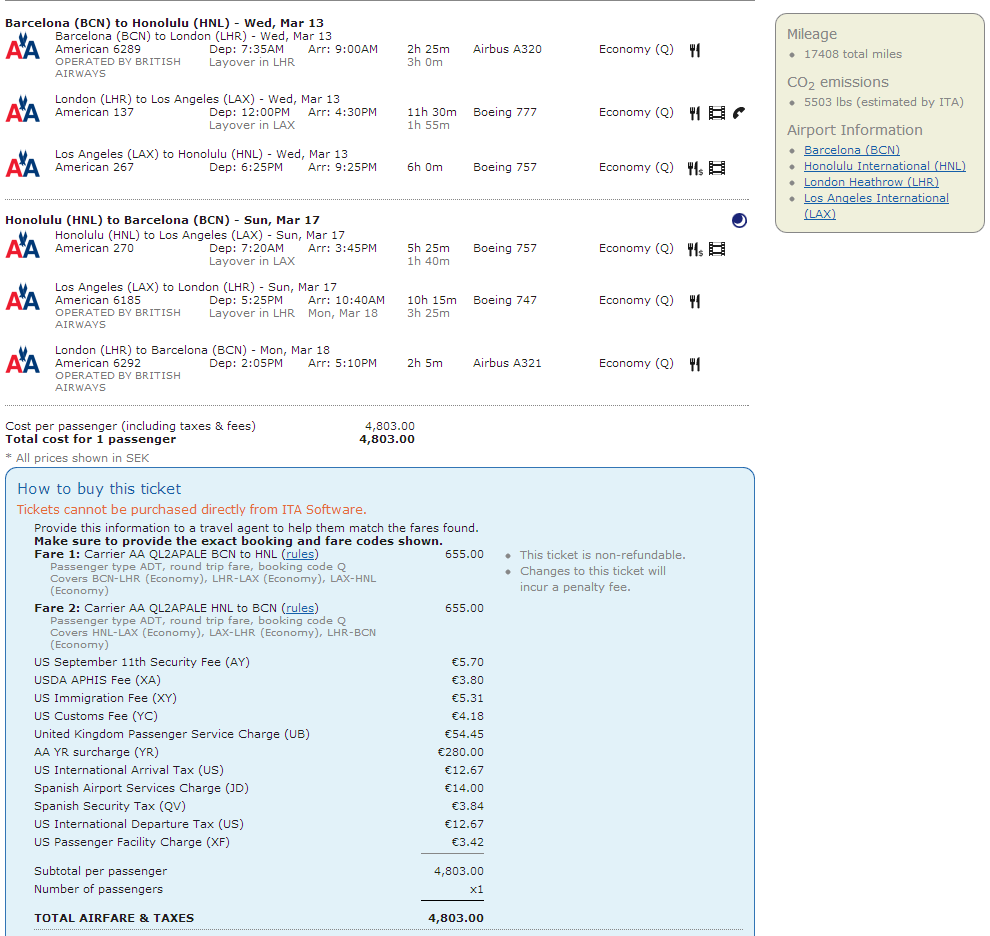The width and height of the screenshot is (990, 936).
Task: Click the American Airlines logo beside flight 6289
Action: (x=23, y=48)
